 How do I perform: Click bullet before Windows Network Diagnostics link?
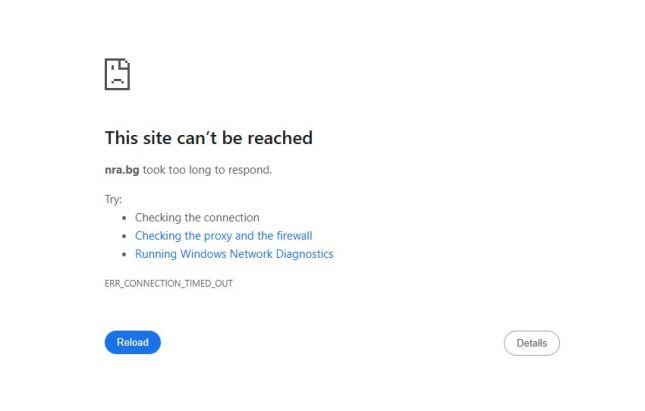coord(124,255)
